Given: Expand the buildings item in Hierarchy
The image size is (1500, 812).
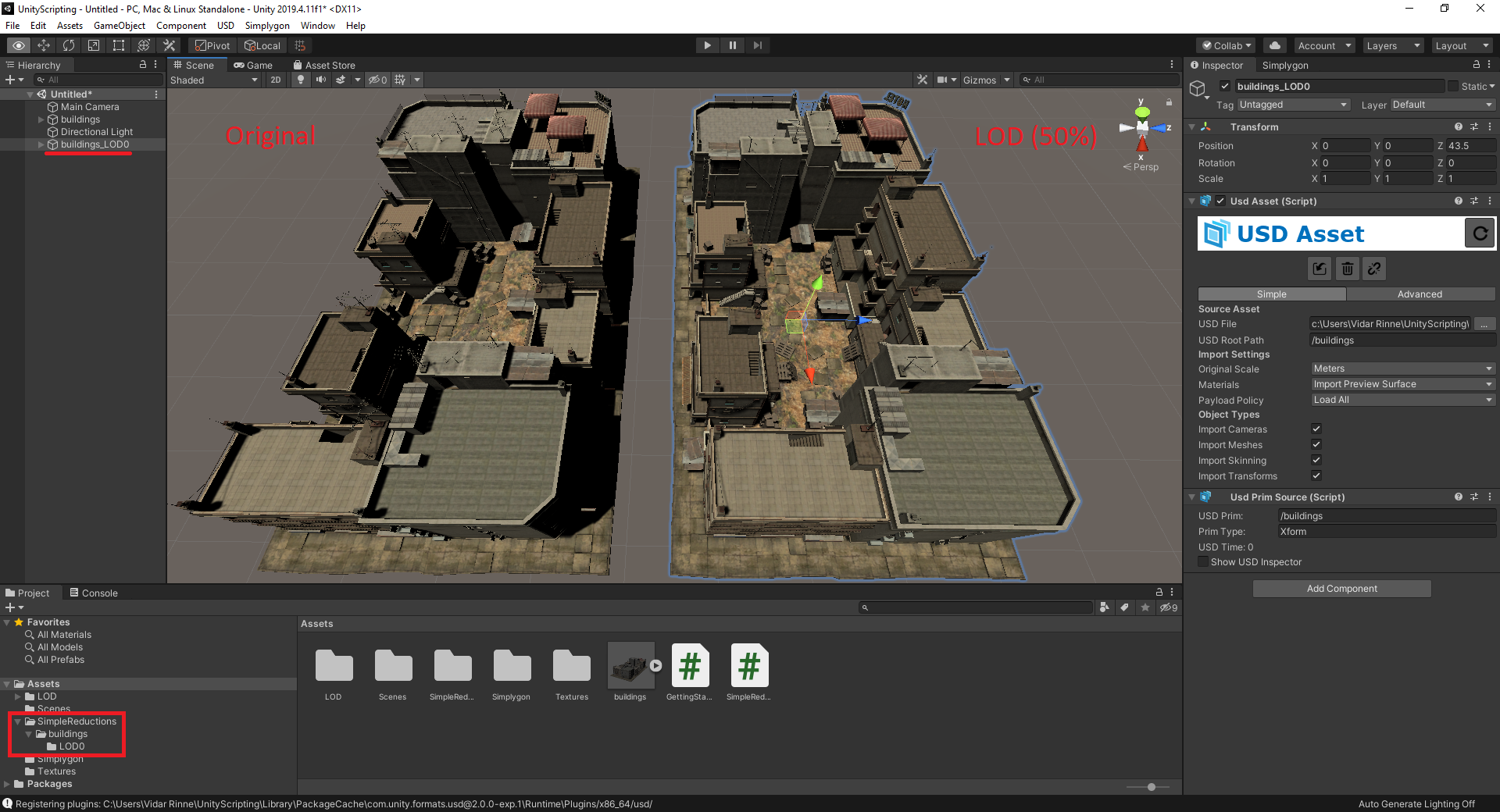Looking at the screenshot, I should (x=41, y=119).
